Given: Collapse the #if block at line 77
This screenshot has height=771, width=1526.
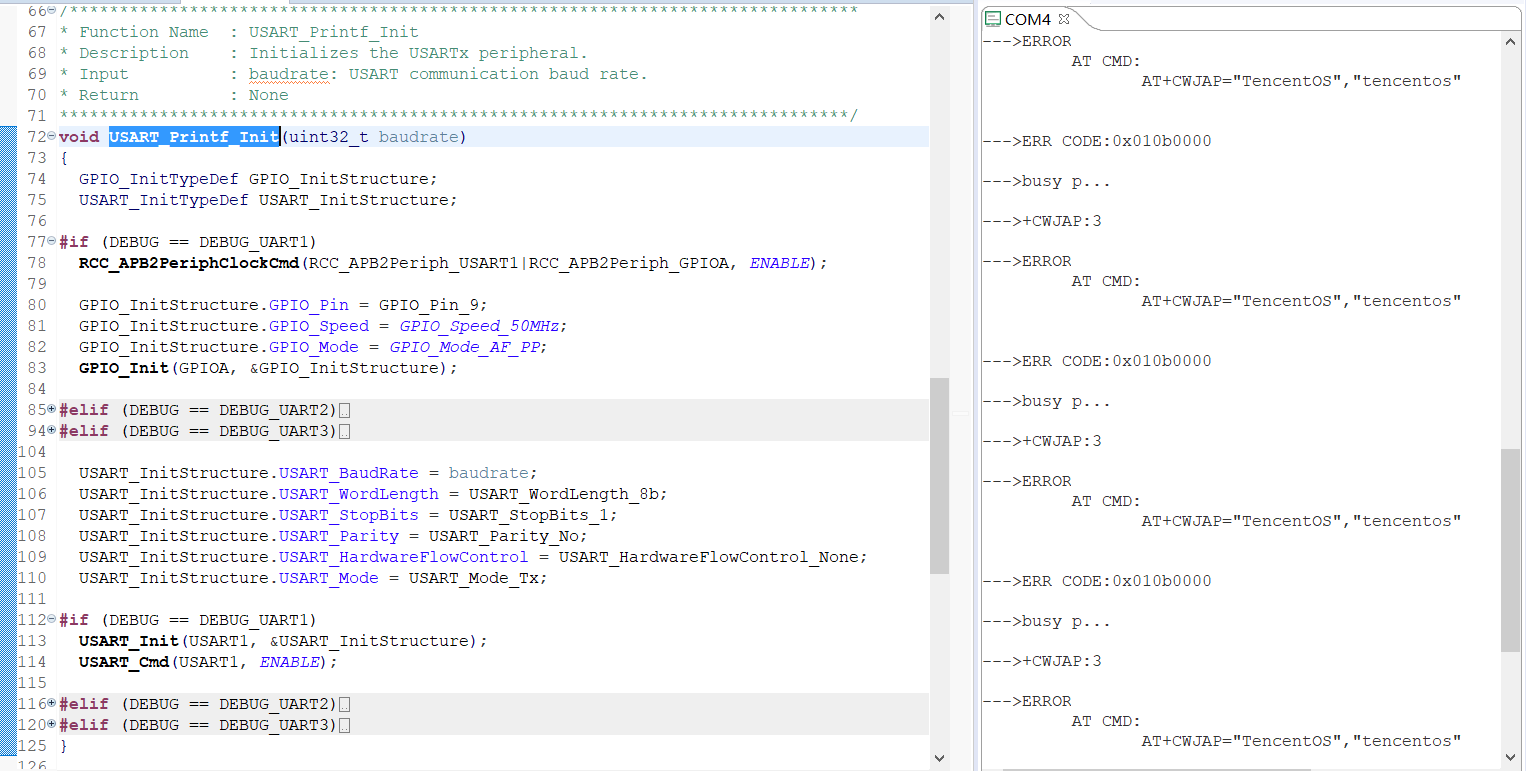Looking at the screenshot, I should tap(52, 242).
